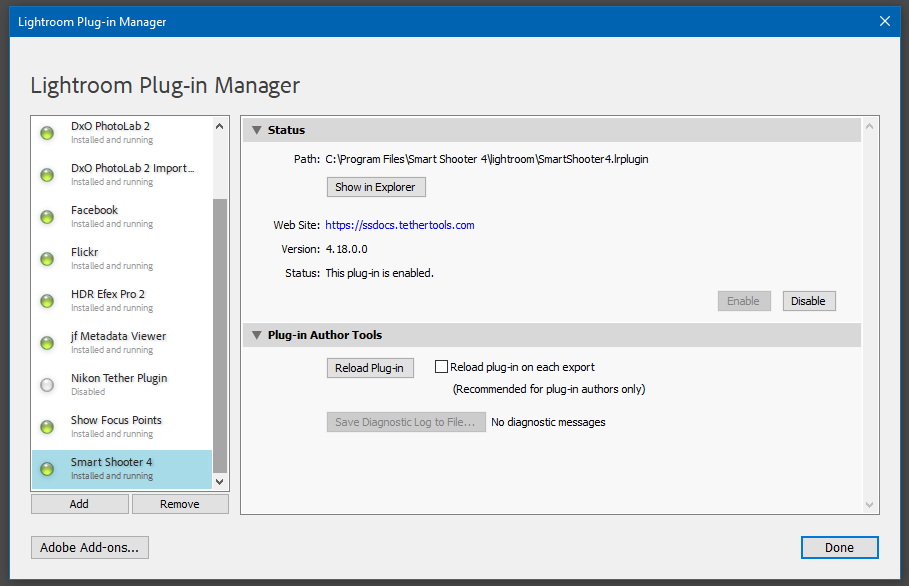Click the HDR Efex Pro 2 status icon
This screenshot has height=586, width=909.
click(47, 301)
